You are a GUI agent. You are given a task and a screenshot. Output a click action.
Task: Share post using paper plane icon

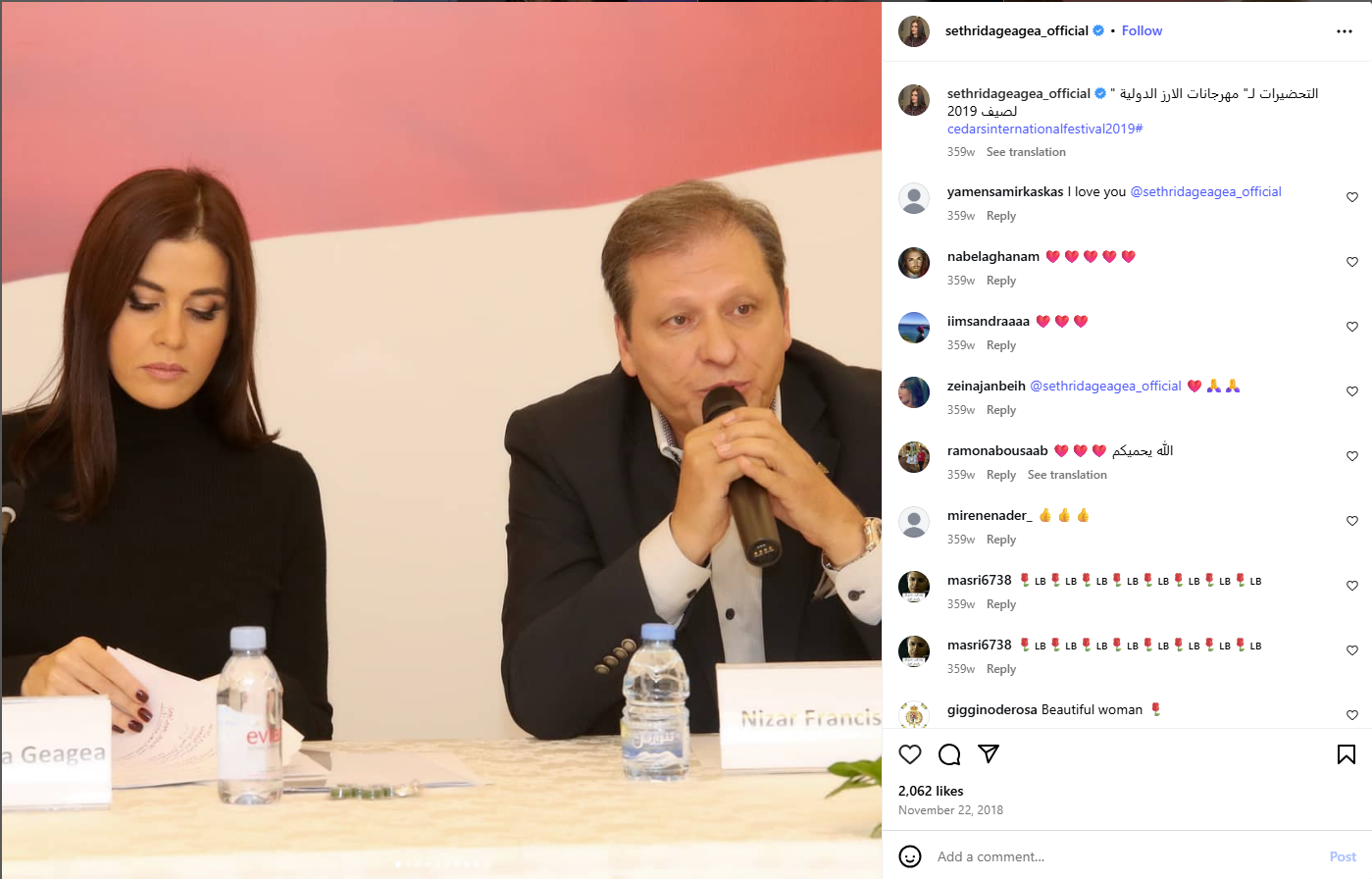989,754
